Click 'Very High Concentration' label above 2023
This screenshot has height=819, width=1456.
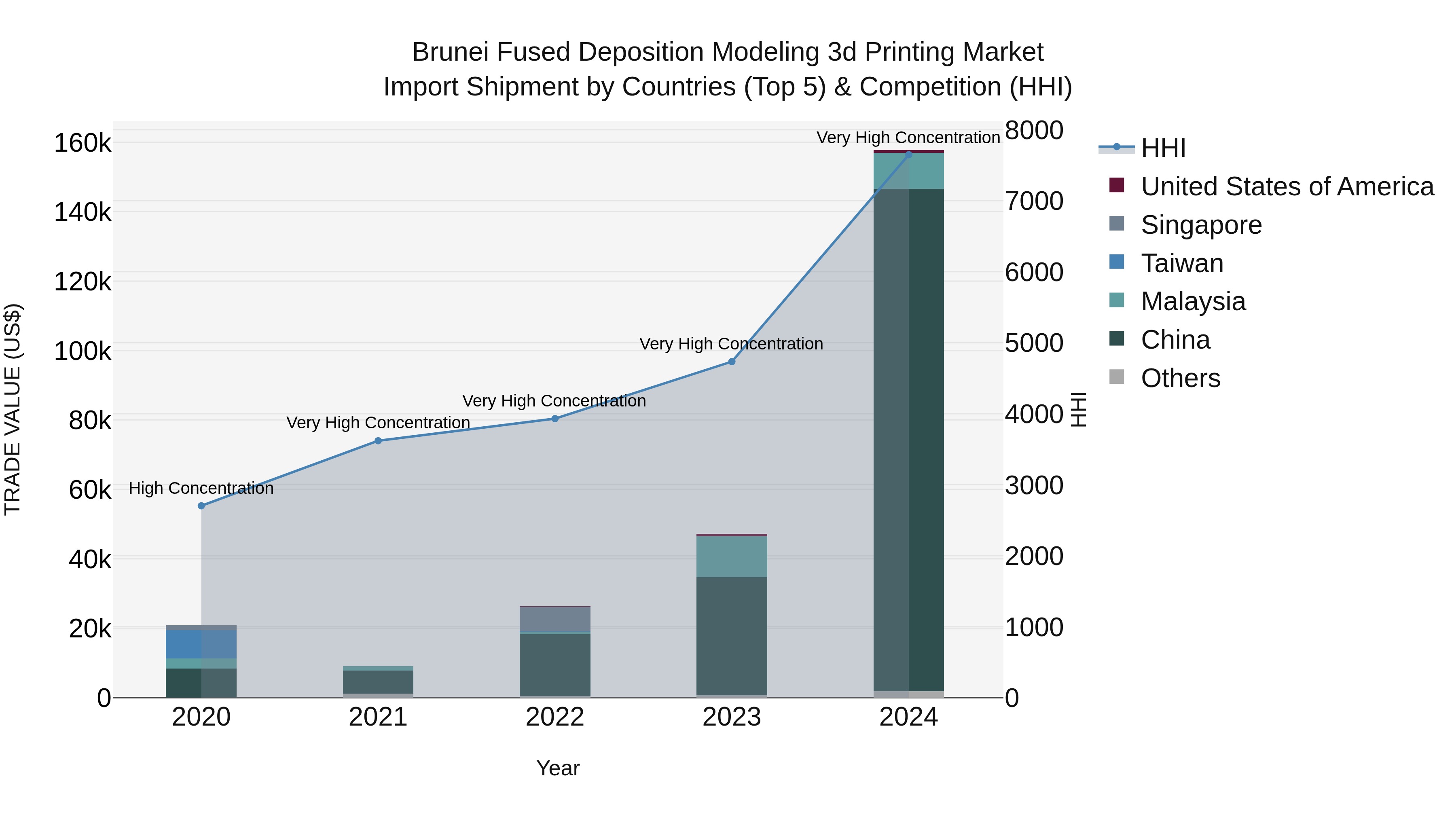[x=731, y=344]
